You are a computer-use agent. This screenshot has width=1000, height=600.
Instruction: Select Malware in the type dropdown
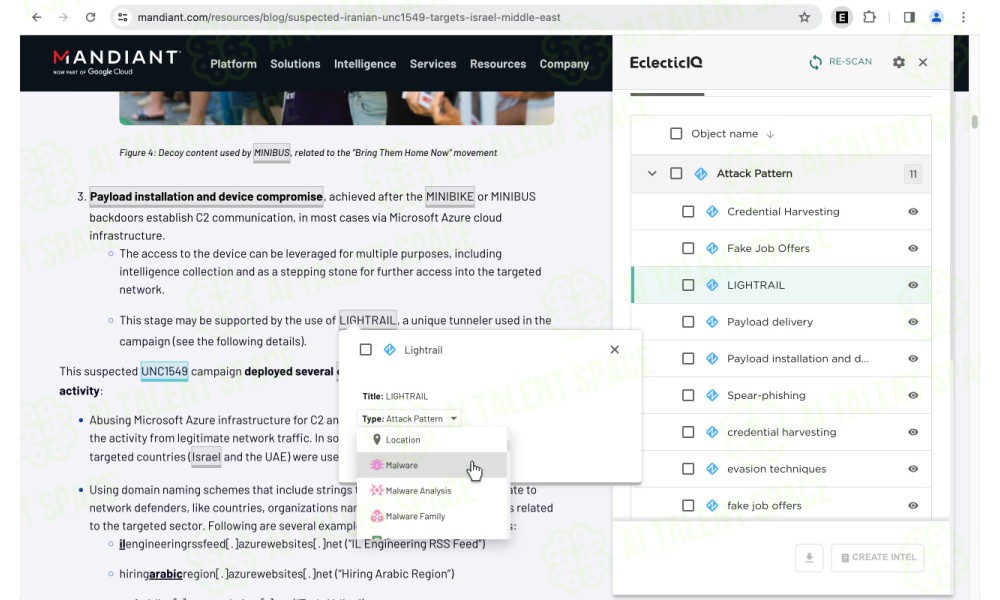click(x=432, y=465)
